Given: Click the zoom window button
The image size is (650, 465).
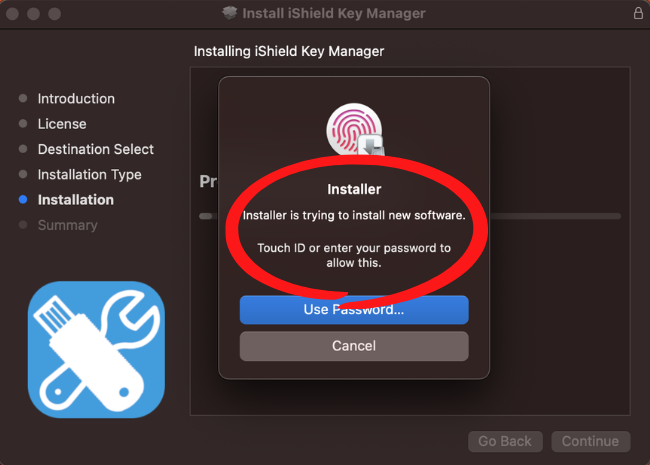Looking at the screenshot, I should click(54, 14).
